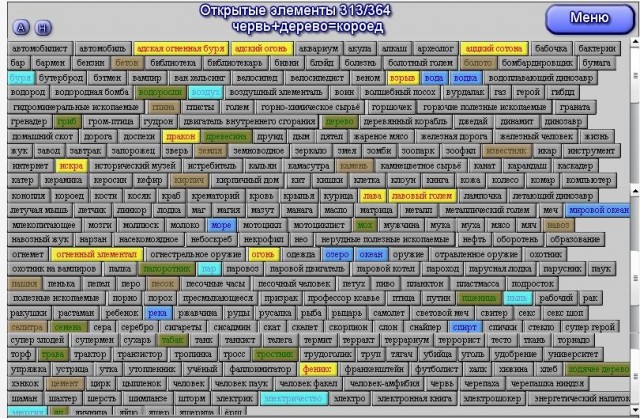The height and width of the screenshot is (418, 640).
Task: Select the огнестрельное оружие element
Action: click(x=196, y=254)
